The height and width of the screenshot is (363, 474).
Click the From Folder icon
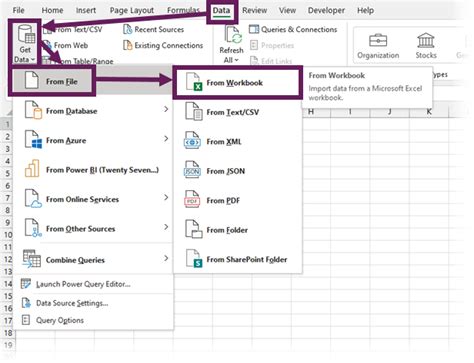point(194,229)
